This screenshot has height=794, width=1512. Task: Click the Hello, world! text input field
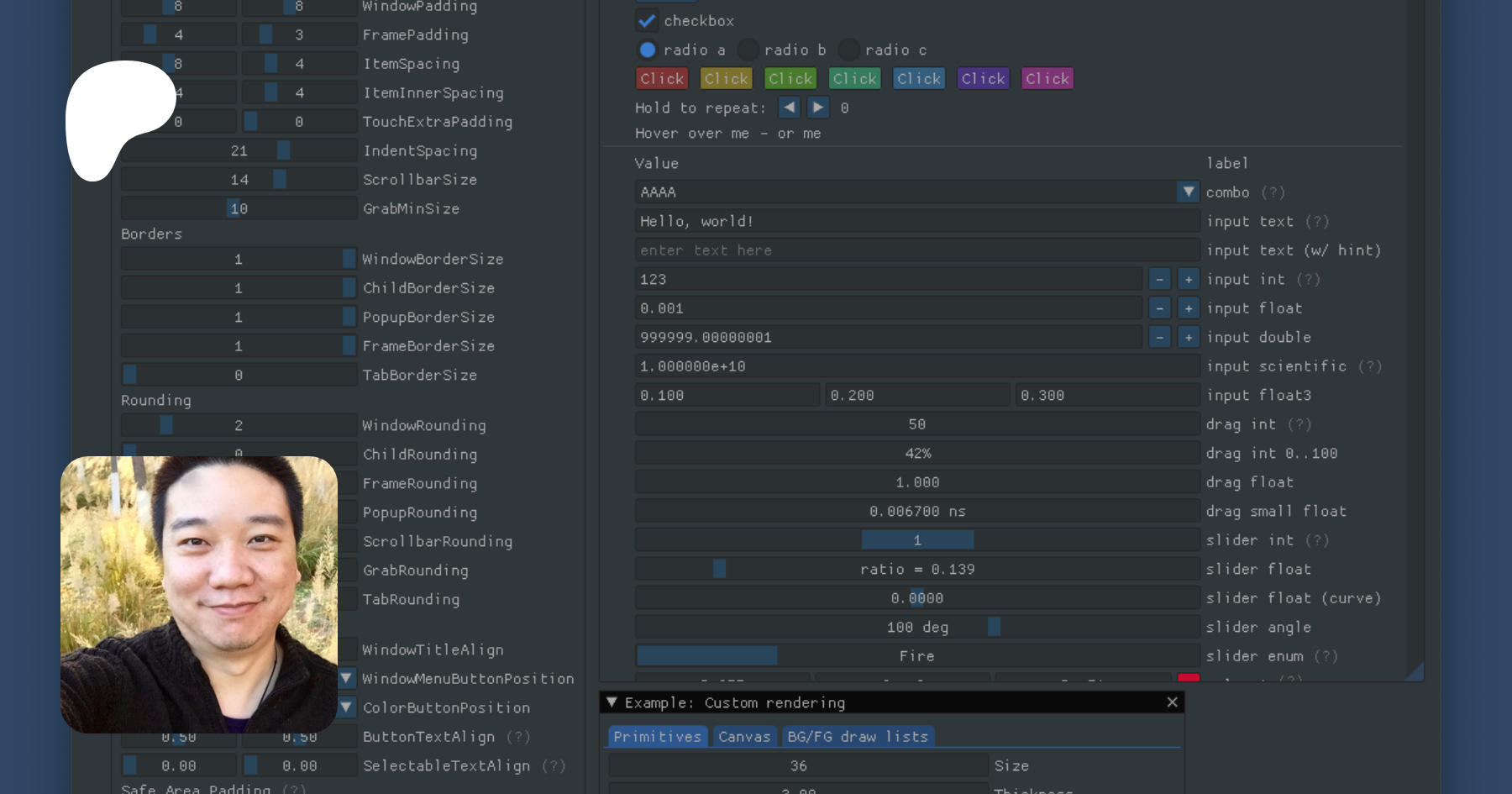pos(916,222)
